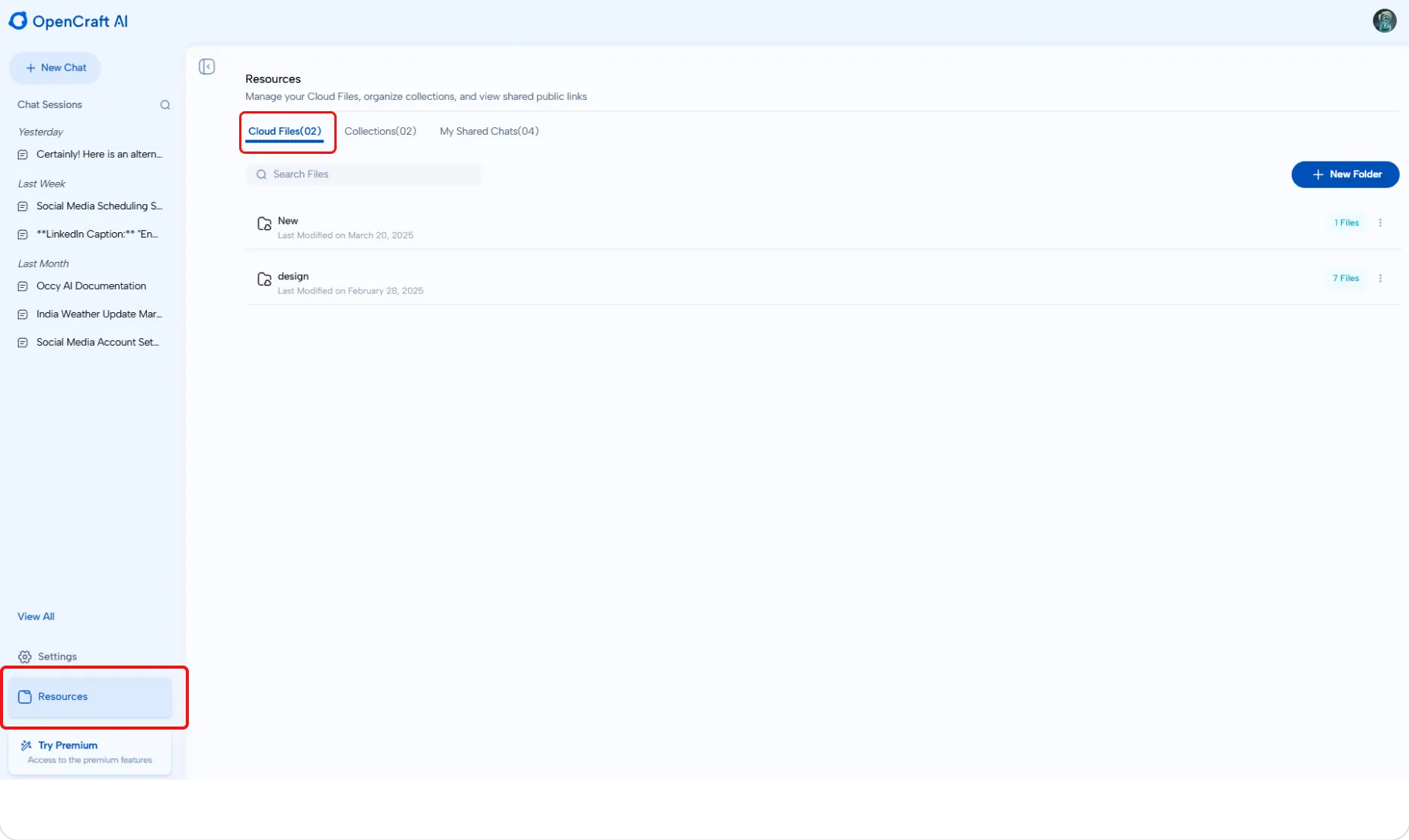Image resolution: width=1409 pixels, height=840 pixels.
Task: Collapse the panel using the chevron icon
Action: pyautogui.click(x=206, y=67)
